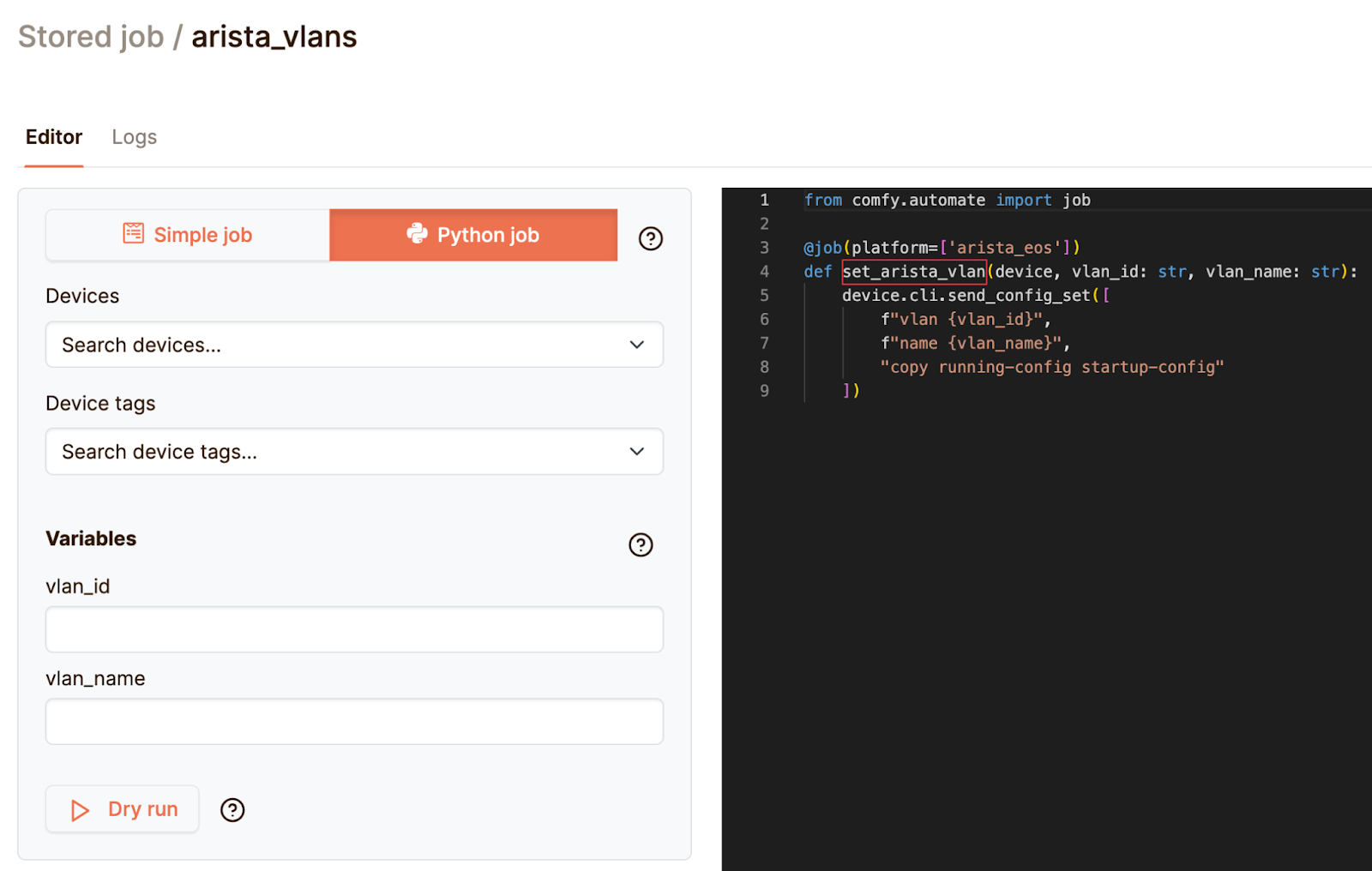Click line number 9 in code gutter

(x=764, y=391)
